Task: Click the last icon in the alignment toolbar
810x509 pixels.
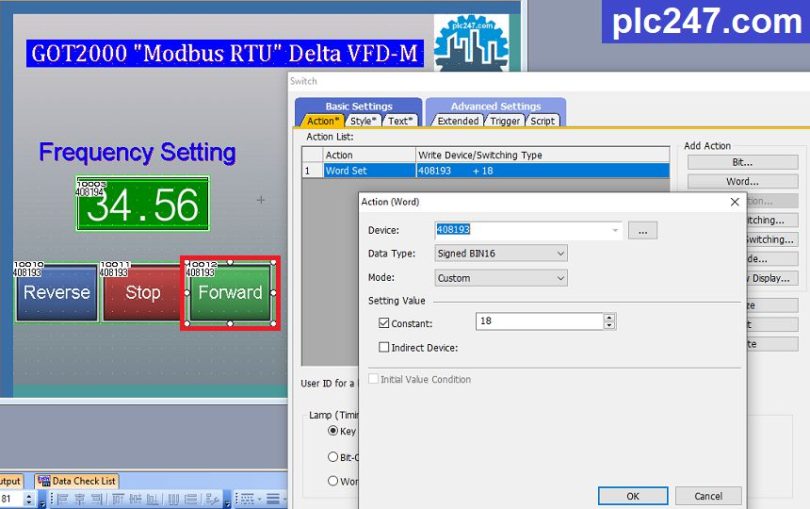Action: pyautogui.click(x=212, y=499)
